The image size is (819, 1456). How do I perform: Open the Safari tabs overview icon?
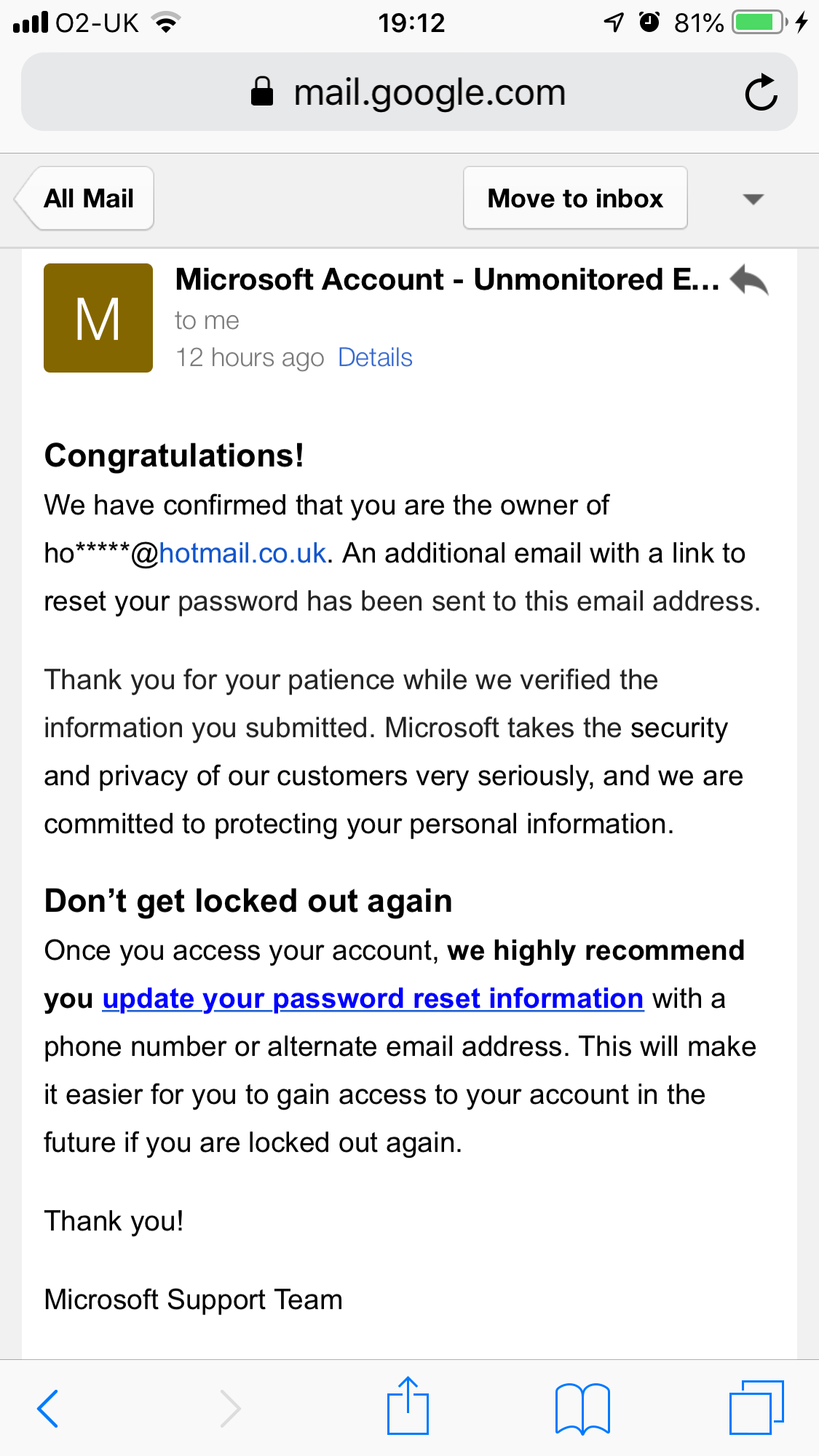pyautogui.click(x=756, y=1407)
